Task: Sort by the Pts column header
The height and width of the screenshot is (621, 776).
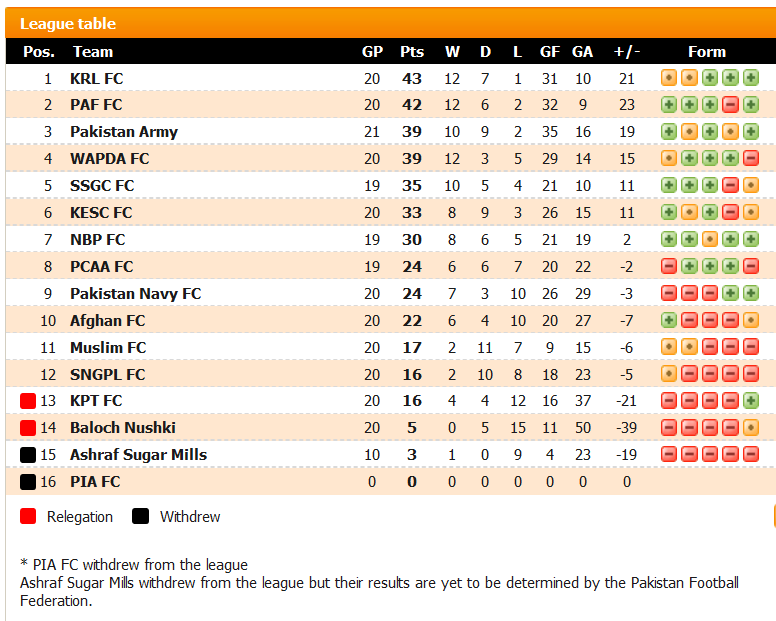Action: click(412, 51)
